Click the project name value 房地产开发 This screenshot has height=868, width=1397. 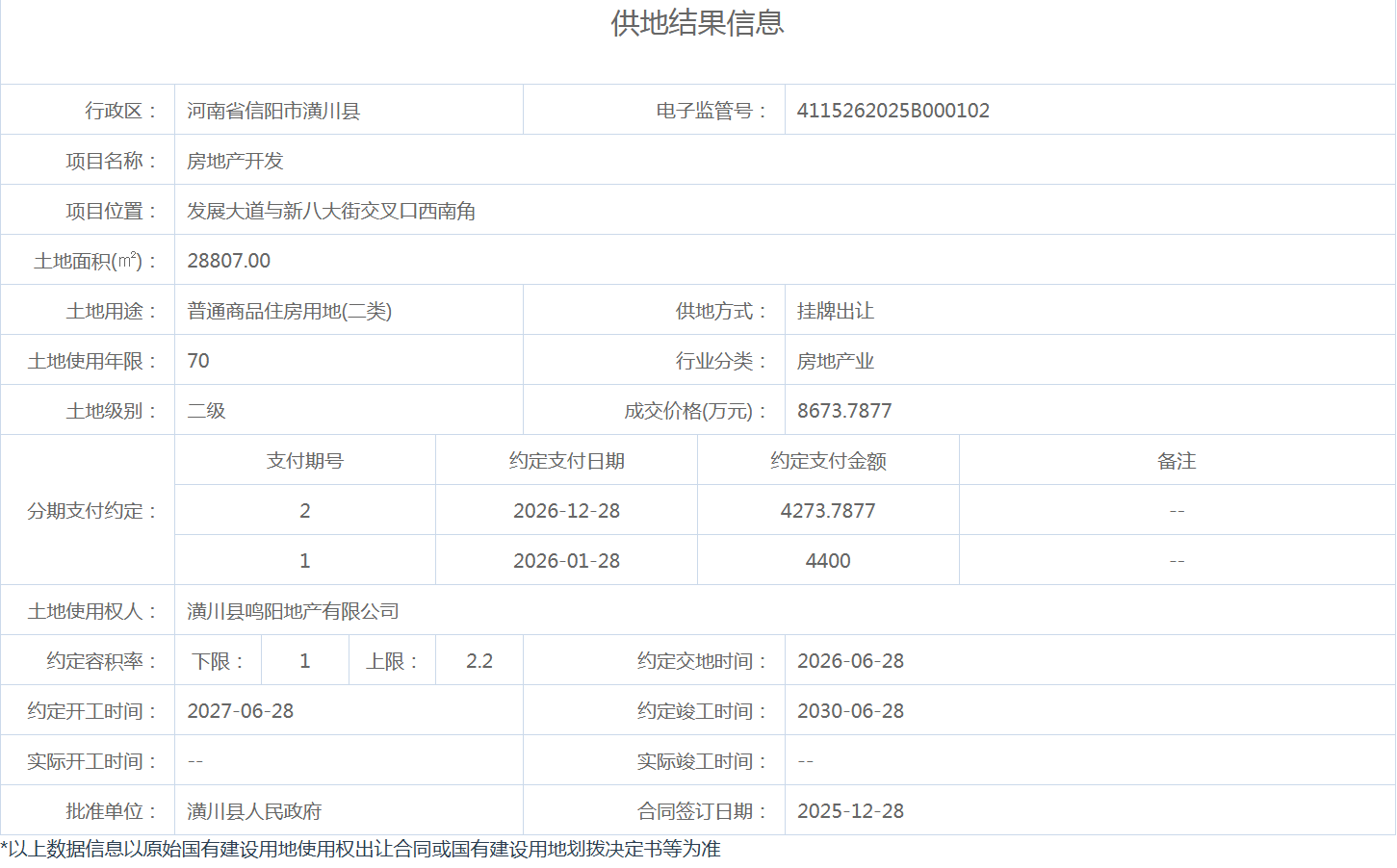tap(235, 161)
